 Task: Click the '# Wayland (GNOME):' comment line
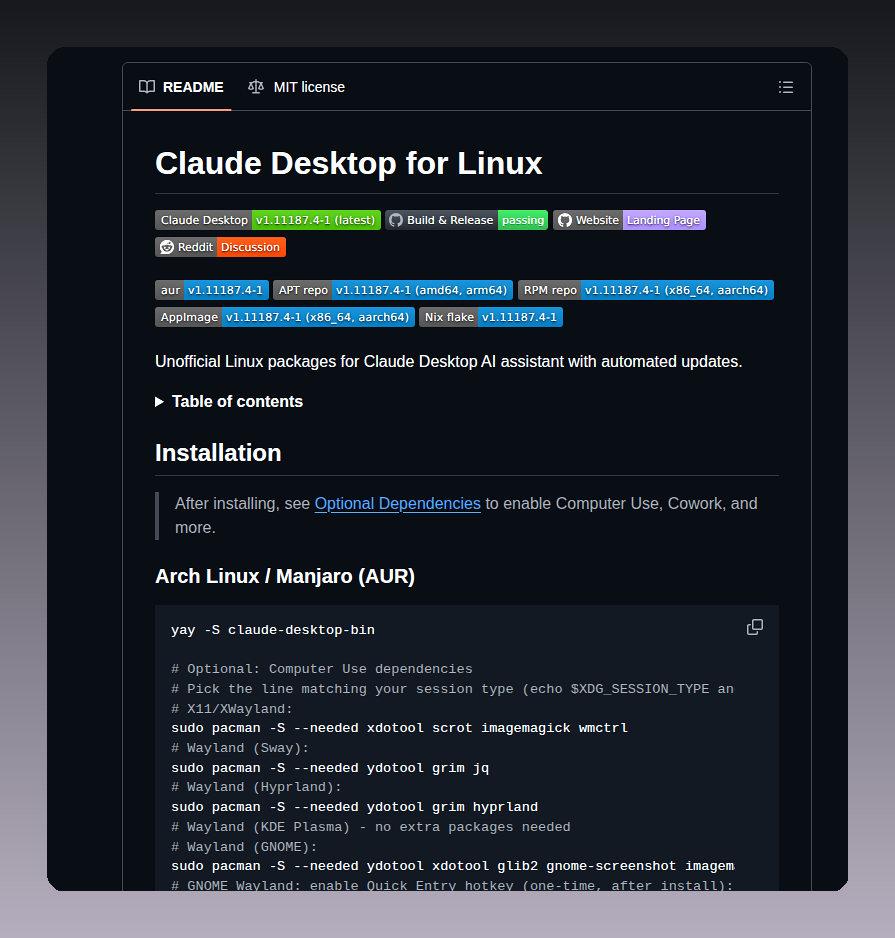pyautogui.click(x=244, y=846)
